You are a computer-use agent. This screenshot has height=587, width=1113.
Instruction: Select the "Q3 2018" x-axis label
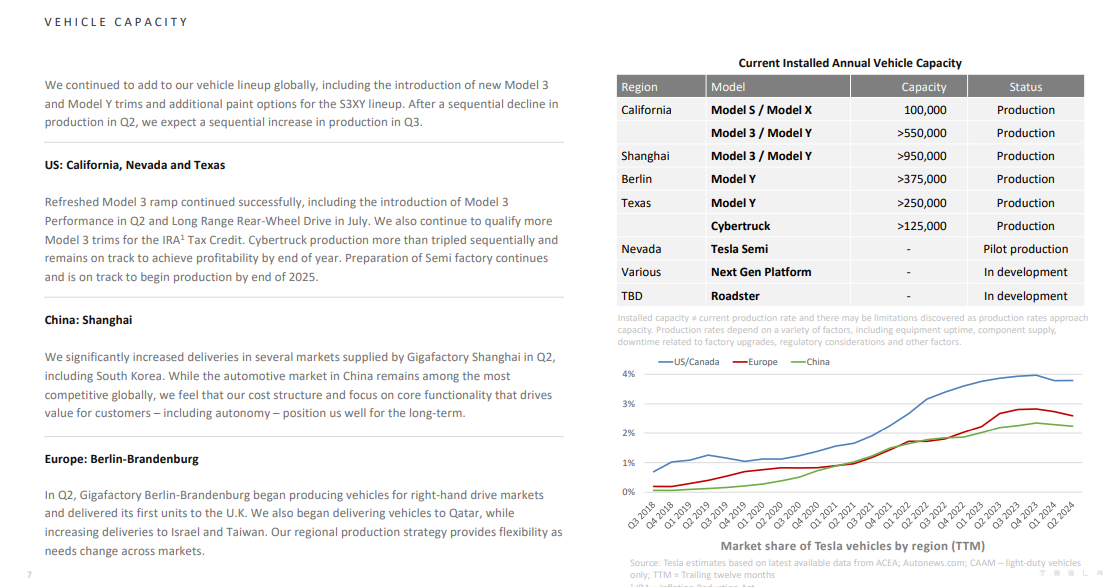[x=642, y=515]
